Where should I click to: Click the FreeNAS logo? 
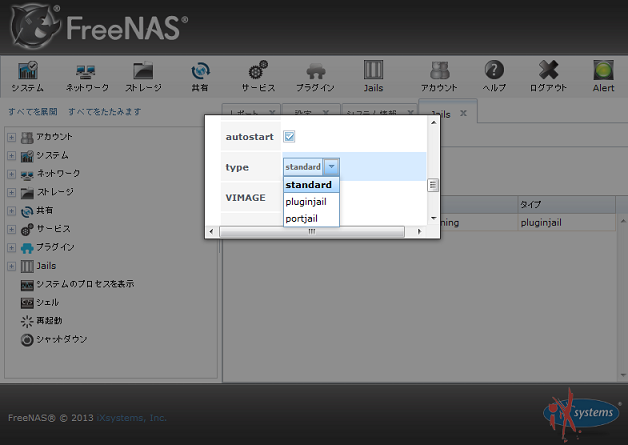click(99, 26)
